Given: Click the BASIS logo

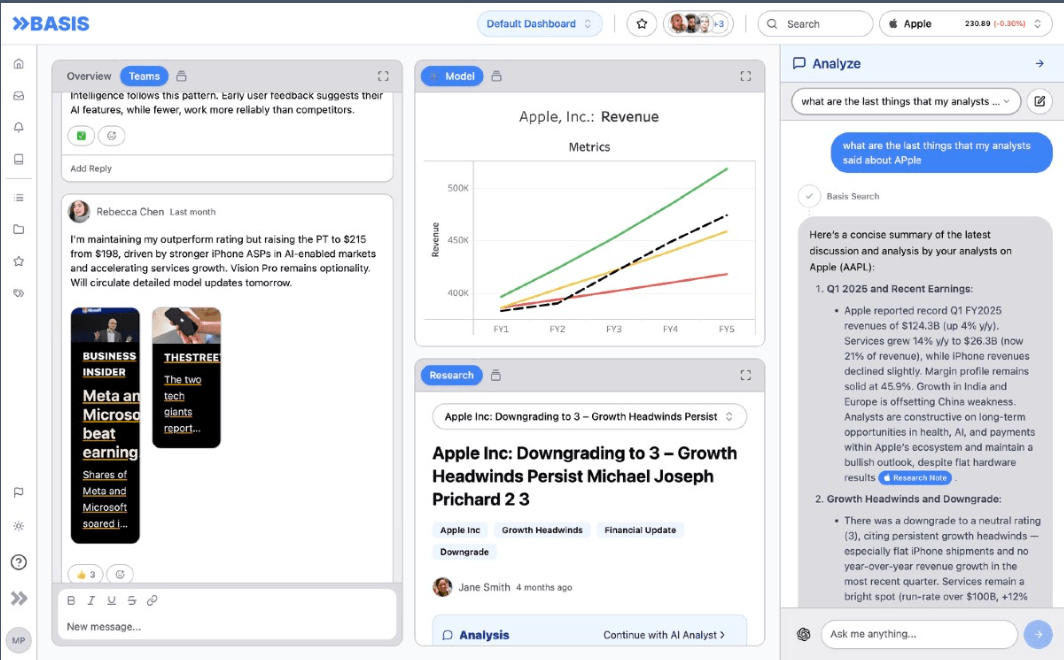Looking at the screenshot, I should click(x=51, y=24).
